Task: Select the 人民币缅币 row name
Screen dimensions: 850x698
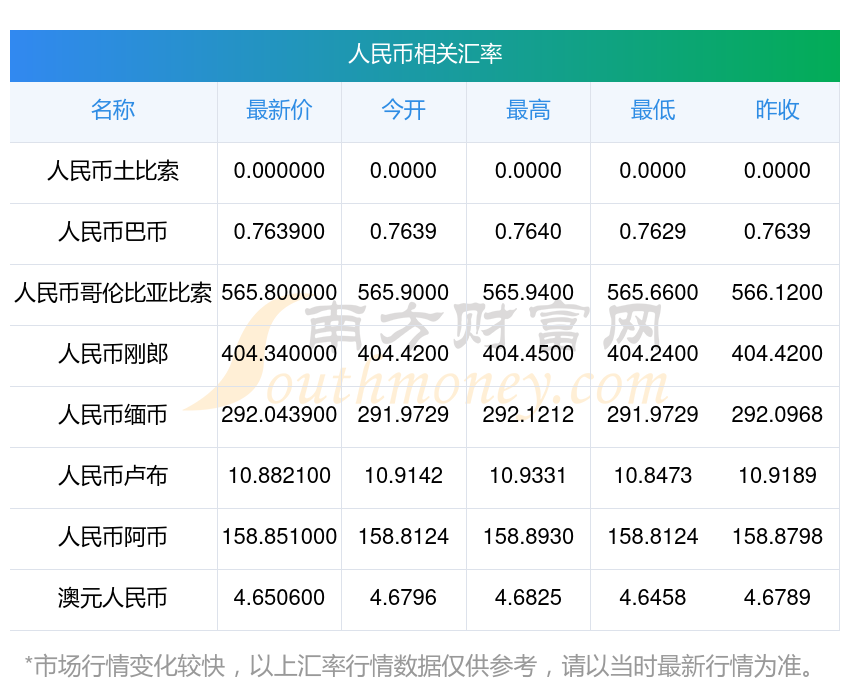Action: (x=113, y=415)
